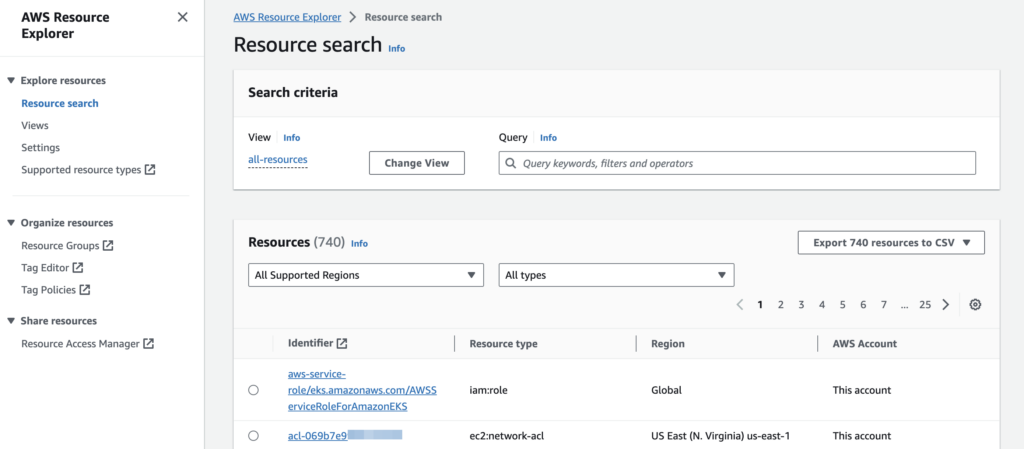The height and width of the screenshot is (449, 1024).
Task: Select radio for acl-069b7e9 row
Action: pyautogui.click(x=253, y=436)
